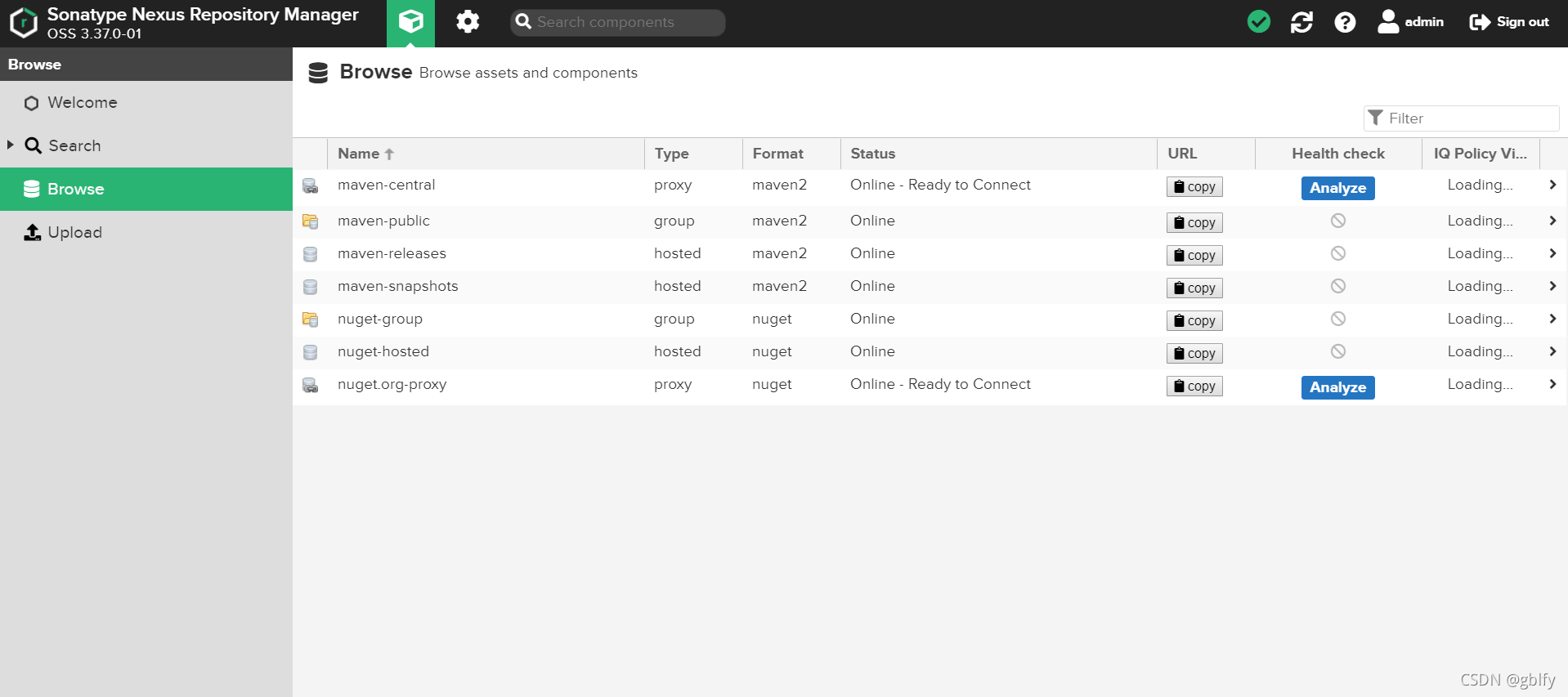The width and height of the screenshot is (1568, 697).
Task: Sort by the Status column header
Action: pos(999,154)
